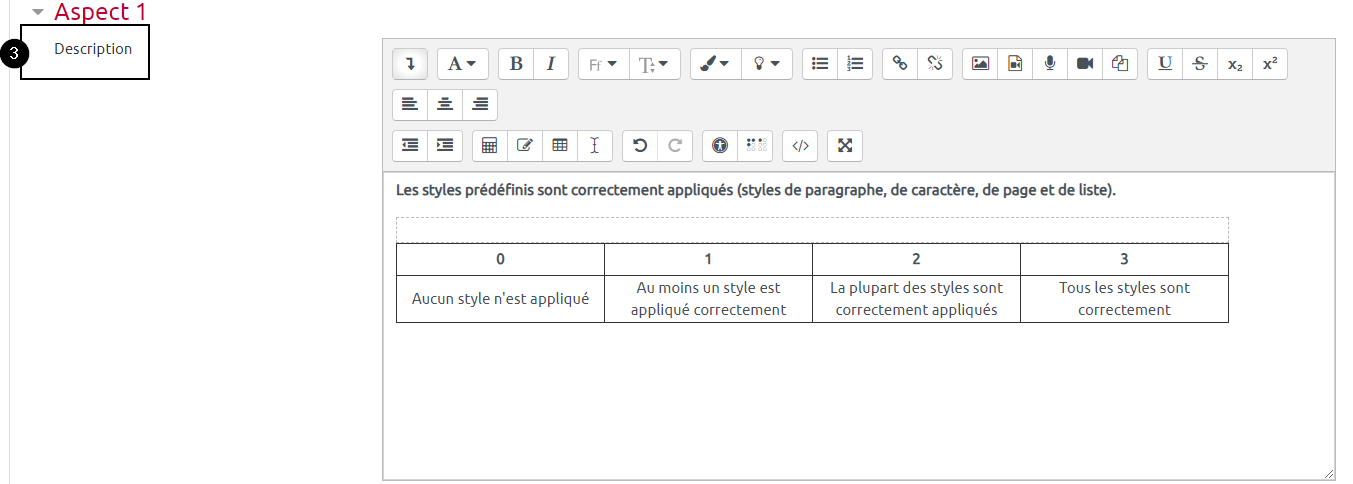Undo the last edit

pos(640,145)
